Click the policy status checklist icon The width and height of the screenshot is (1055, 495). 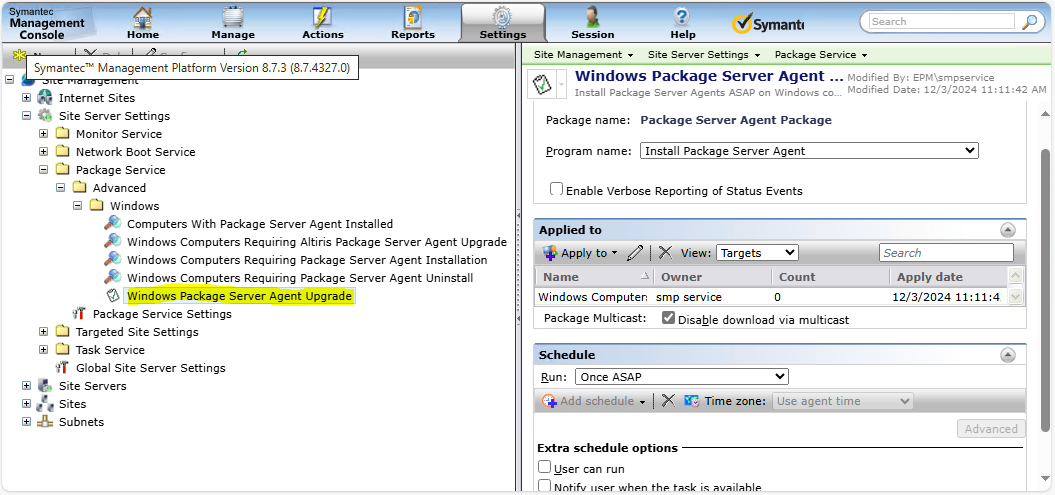tap(542, 85)
